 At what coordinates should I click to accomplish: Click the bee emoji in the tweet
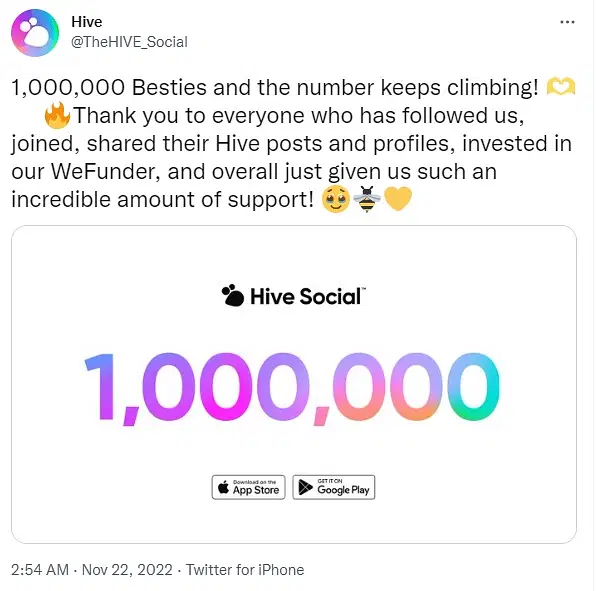coord(366,199)
